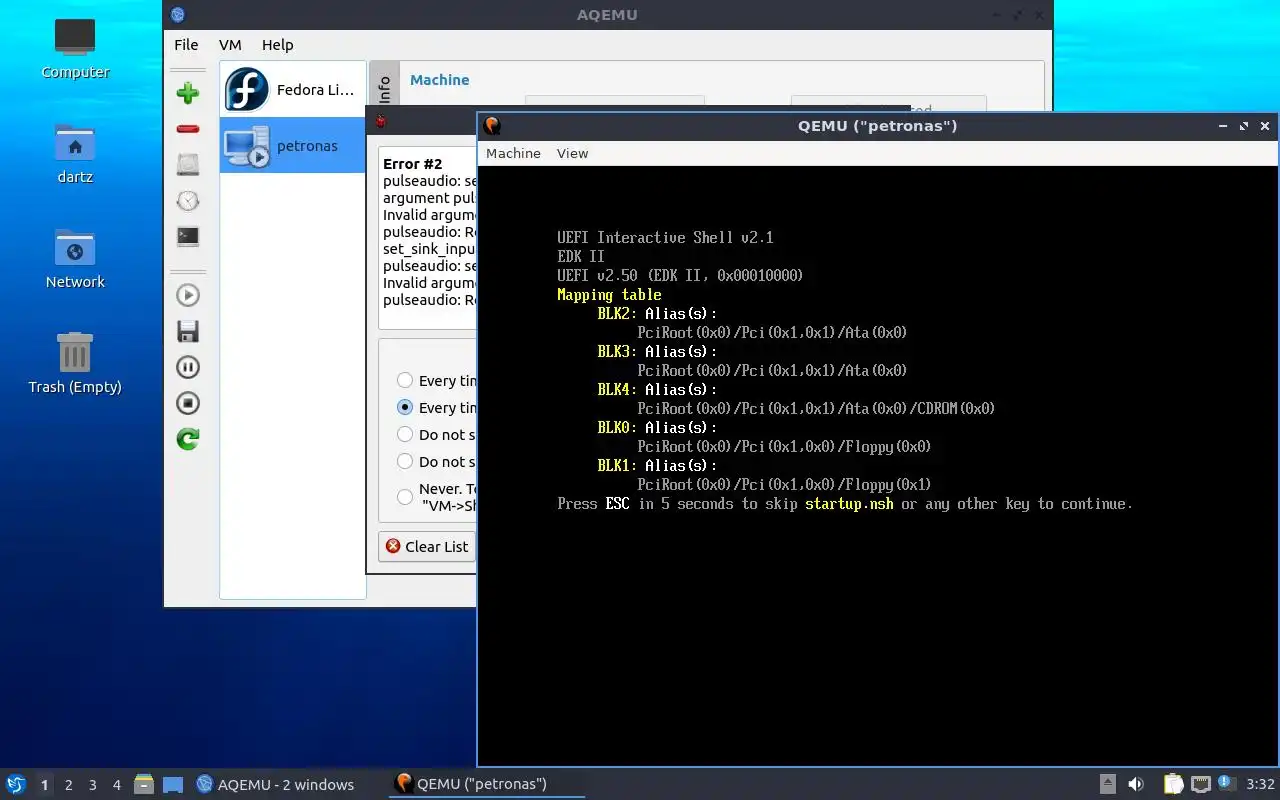Switch to workspace 4

click(x=116, y=785)
